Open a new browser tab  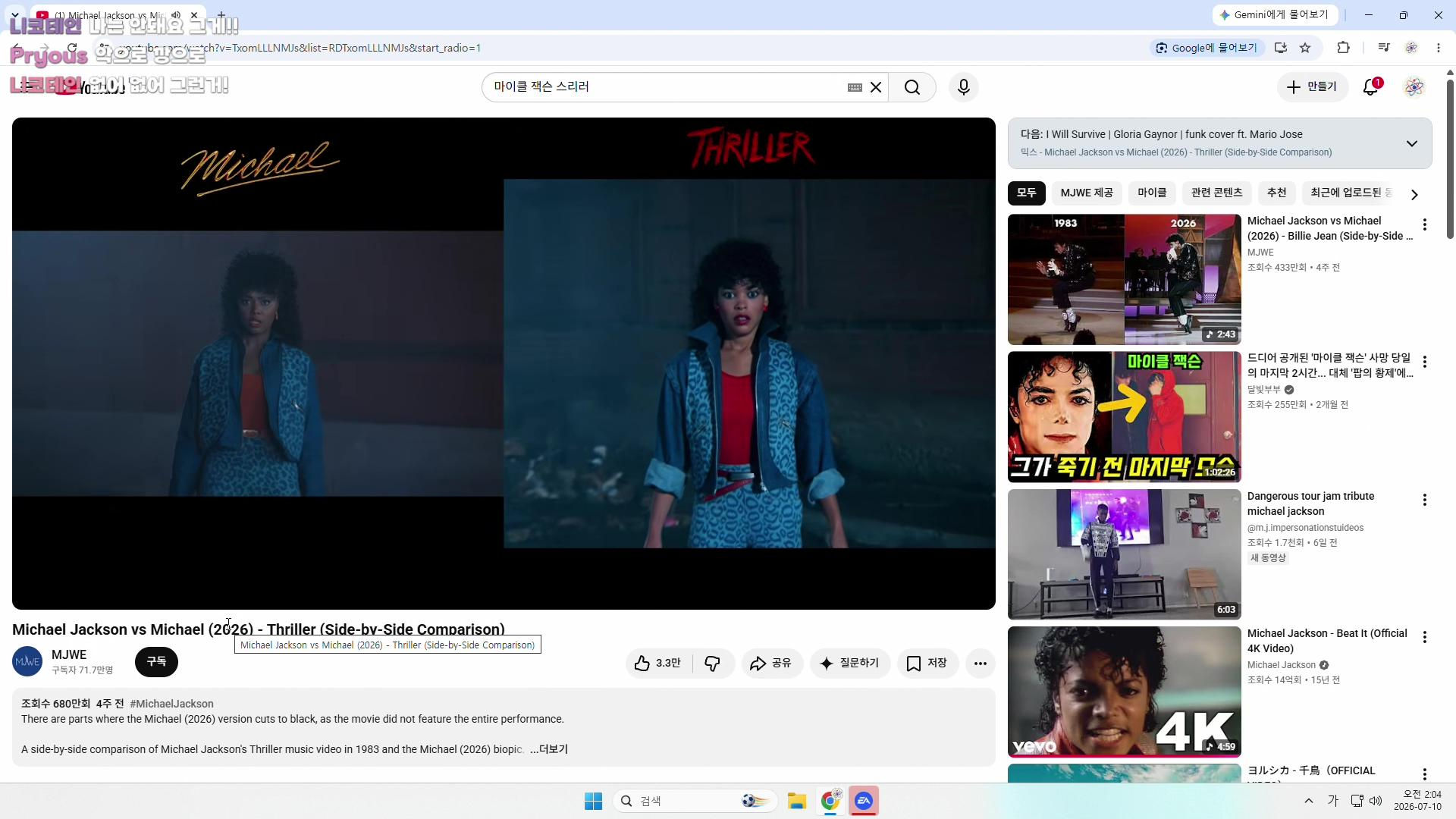click(x=221, y=15)
